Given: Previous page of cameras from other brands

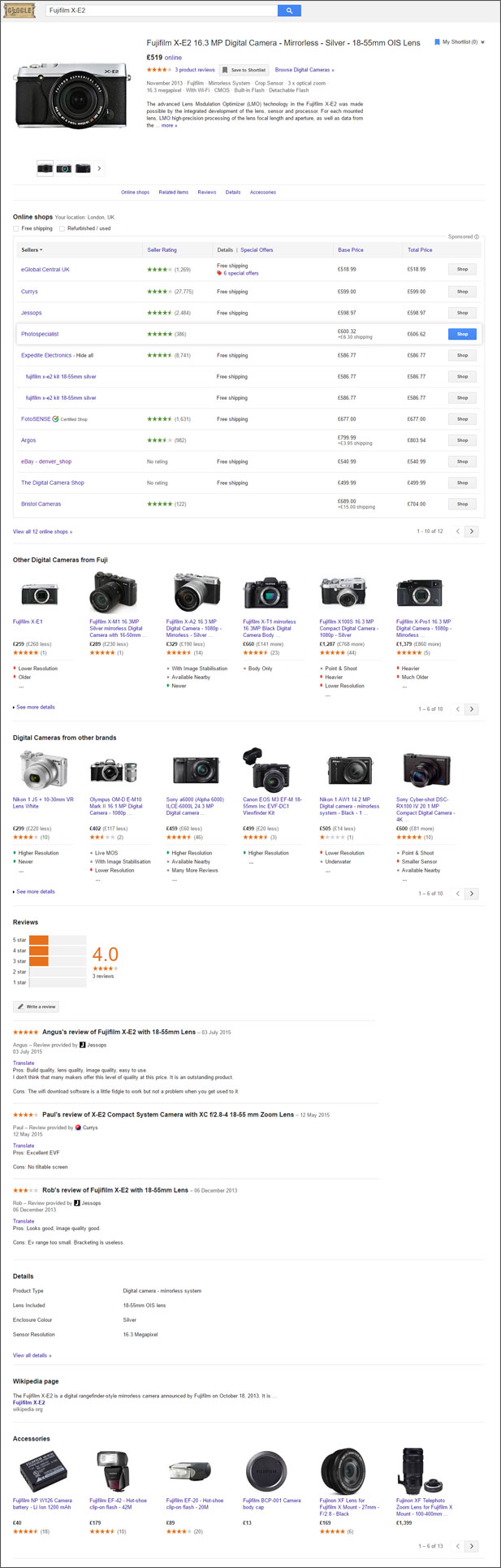Looking at the screenshot, I should click(x=458, y=894).
